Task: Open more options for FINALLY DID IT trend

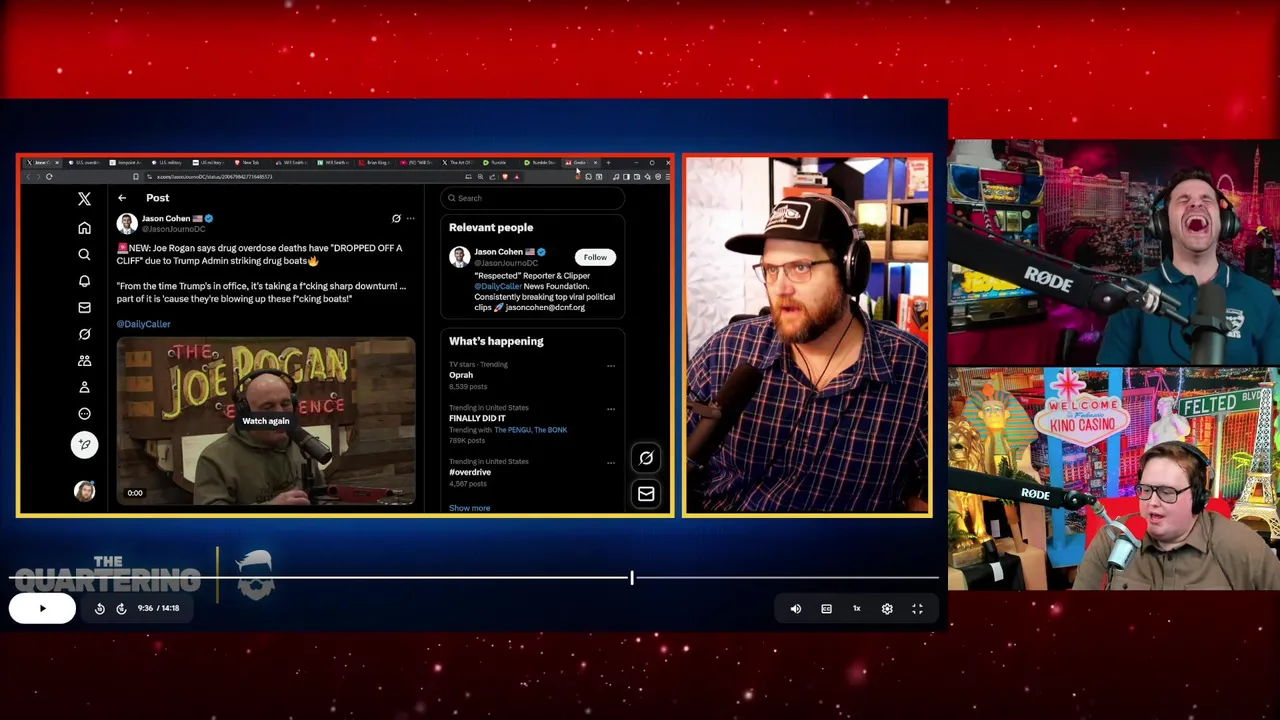Action: (611, 408)
